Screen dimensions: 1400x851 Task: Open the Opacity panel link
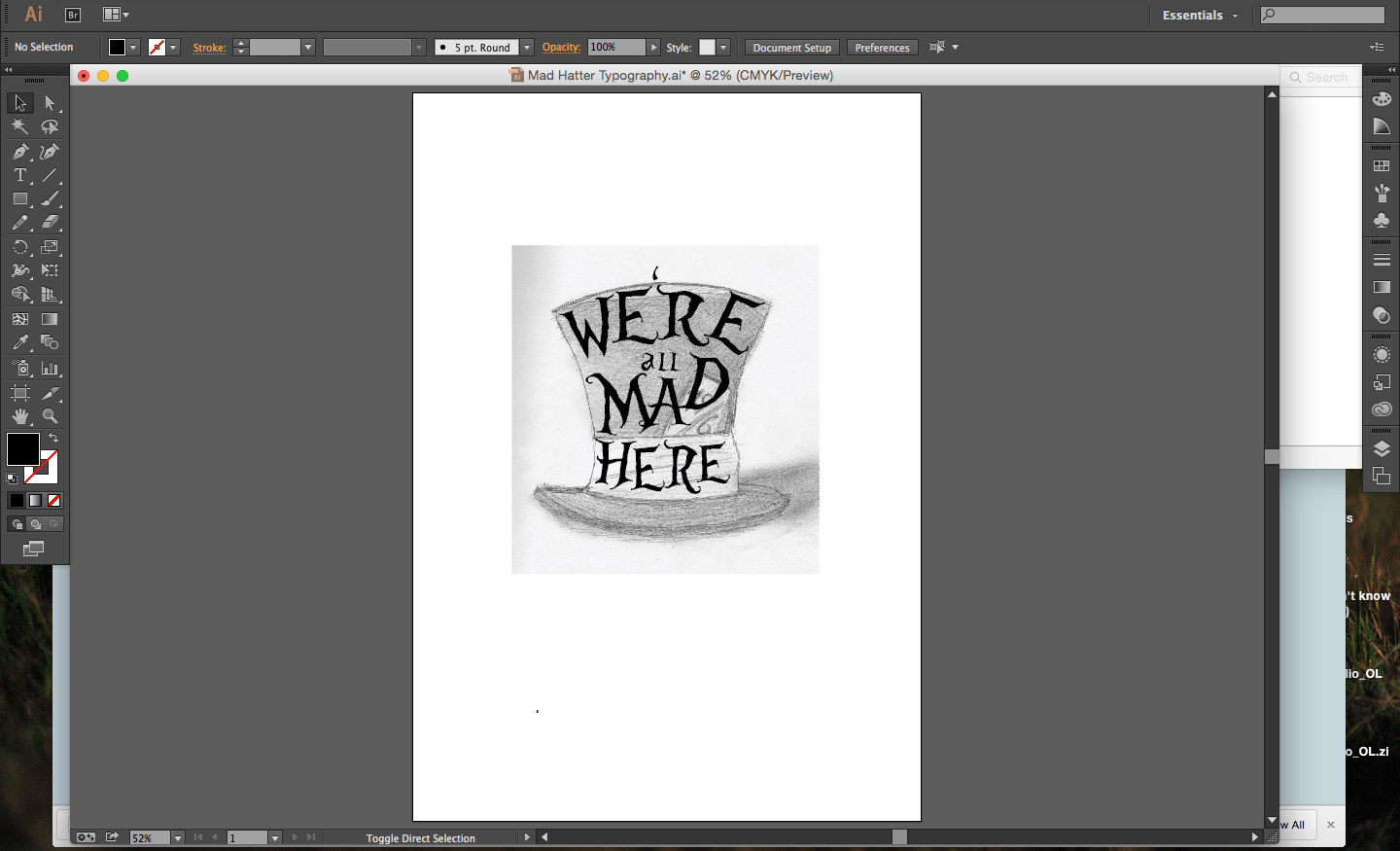561,47
